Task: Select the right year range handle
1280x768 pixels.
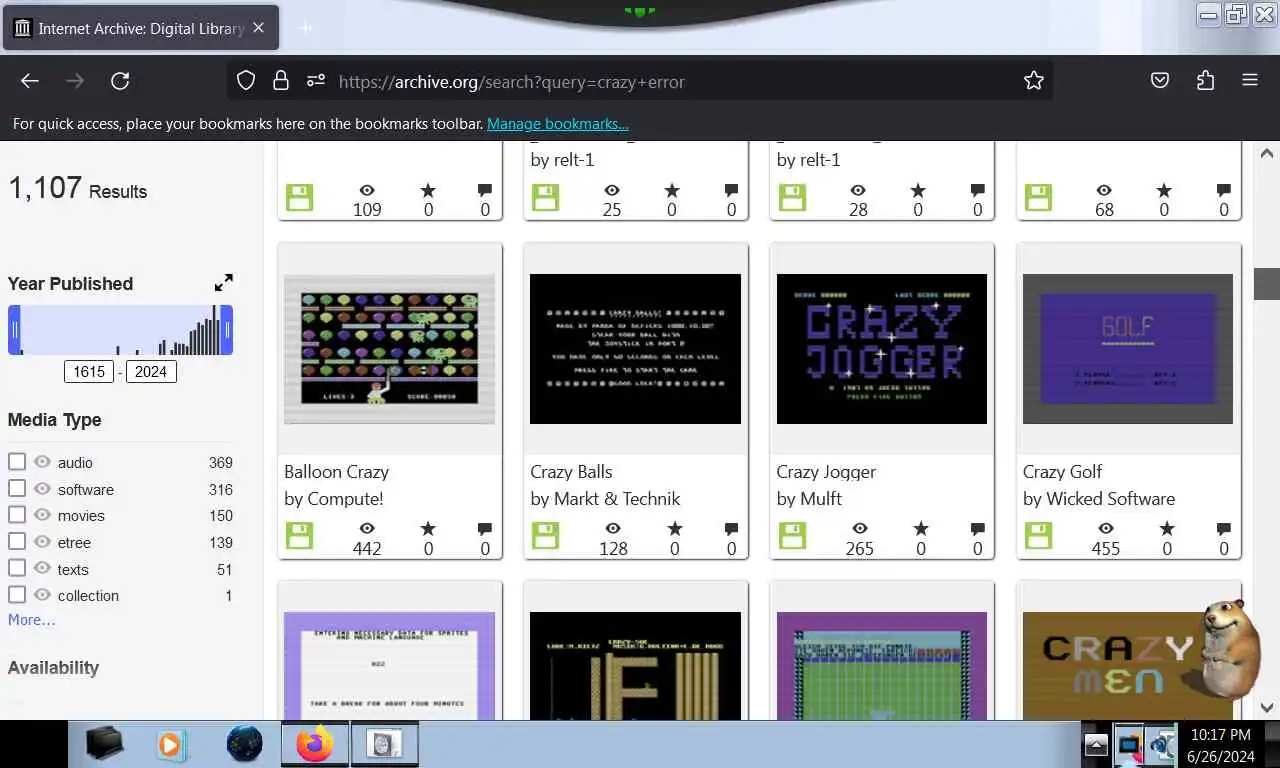Action: click(x=227, y=330)
